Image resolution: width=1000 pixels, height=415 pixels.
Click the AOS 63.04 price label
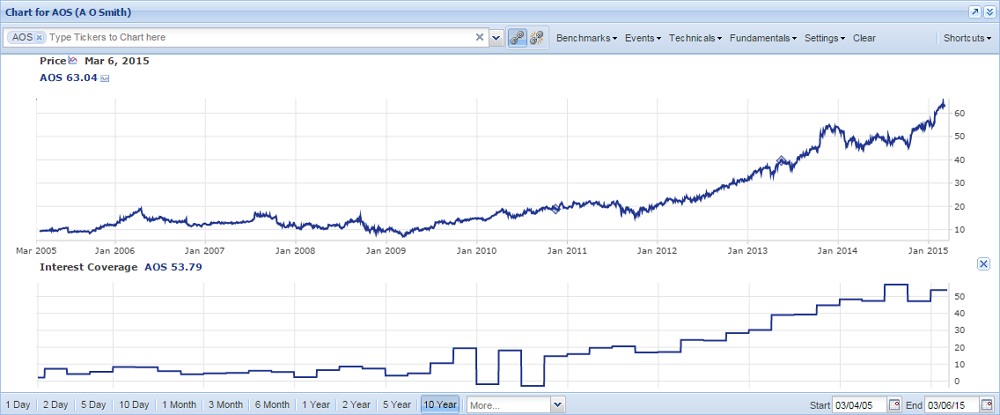(69, 78)
